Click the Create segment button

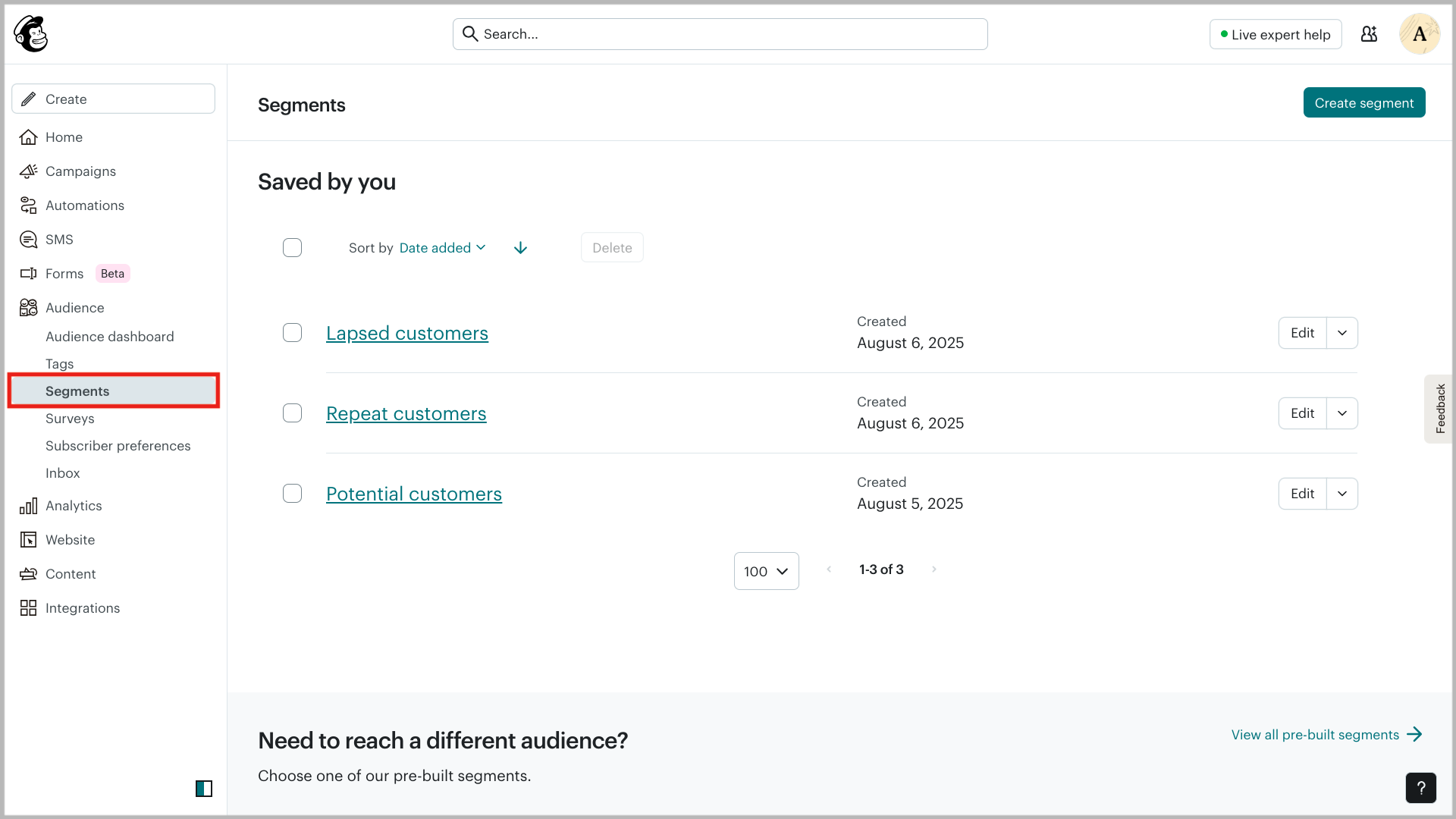pyautogui.click(x=1363, y=103)
